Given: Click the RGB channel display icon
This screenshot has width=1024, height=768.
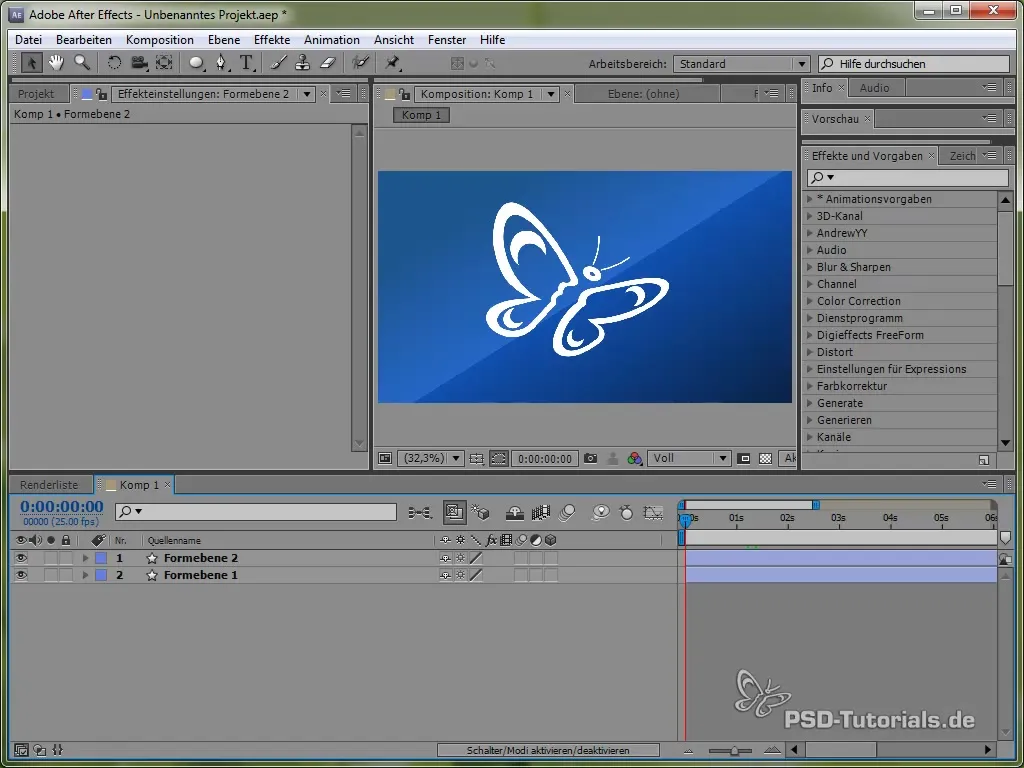Looking at the screenshot, I should click(x=634, y=458).
